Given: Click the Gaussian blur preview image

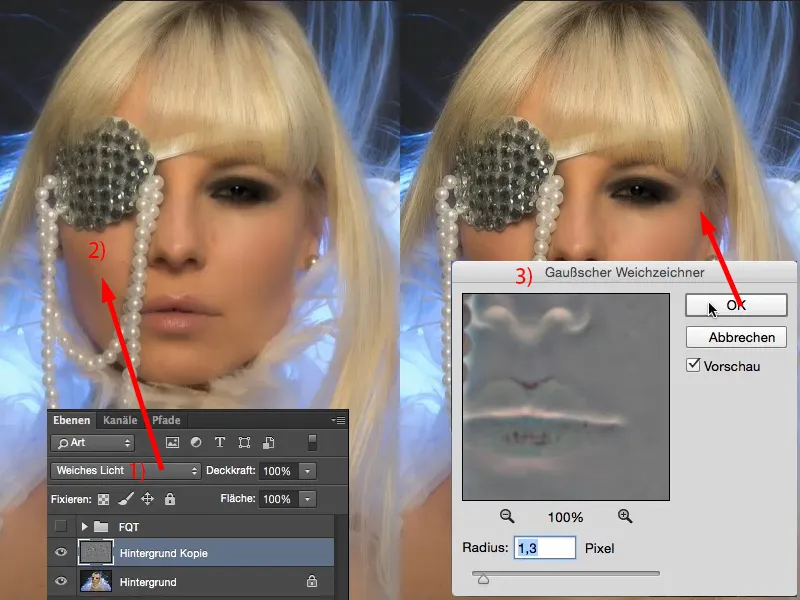Looking at the screenshot, I should (566, 397).
